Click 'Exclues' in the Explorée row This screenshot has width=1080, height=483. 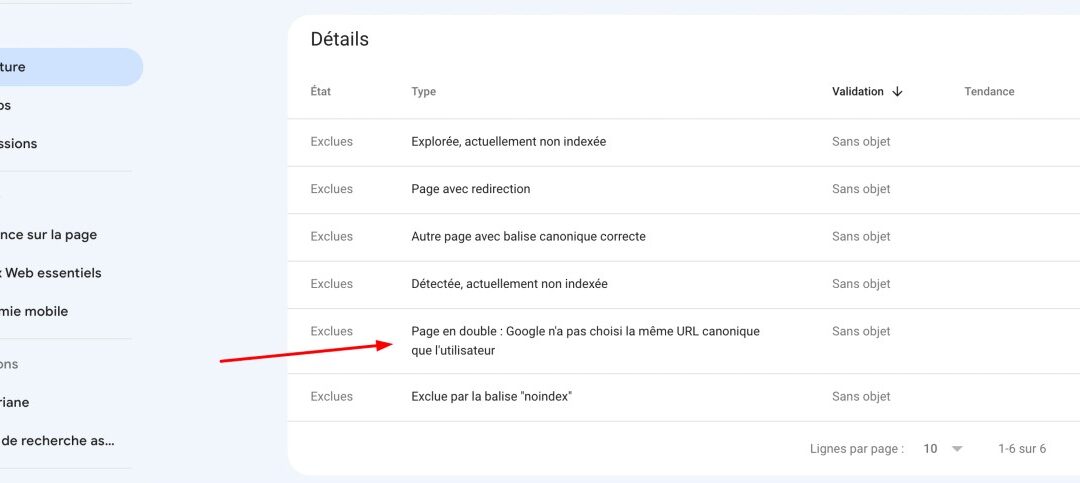[x=331, y=141]
